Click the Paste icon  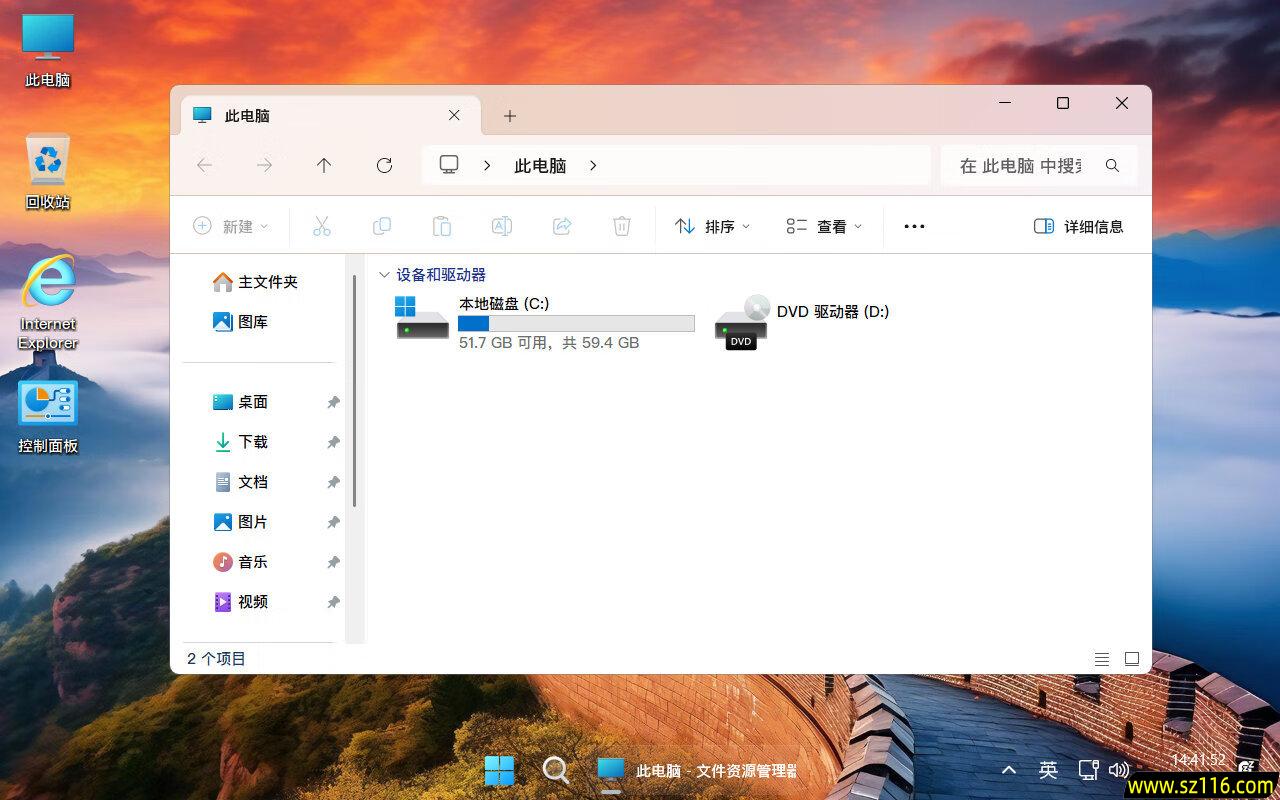442,226
